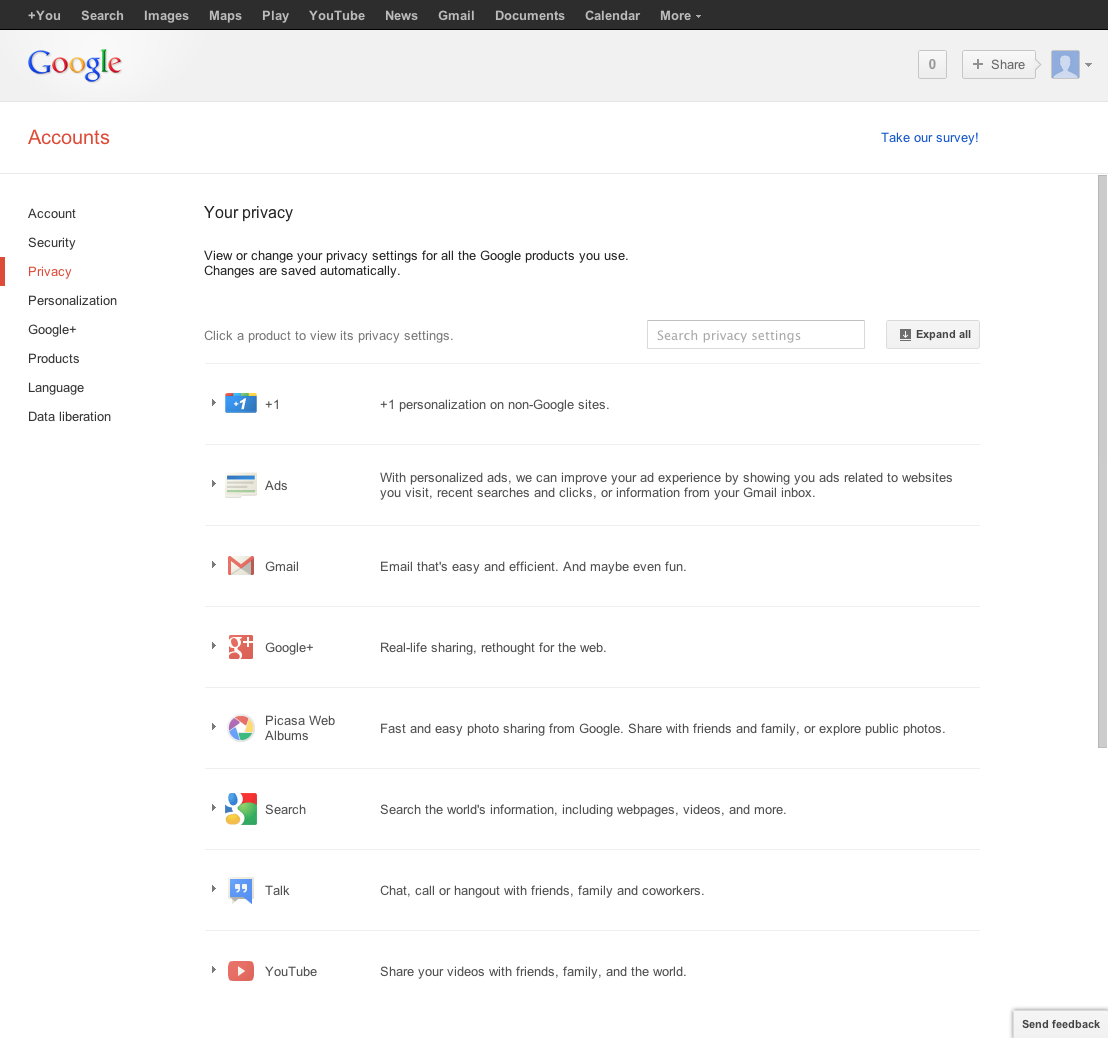
Task: Click the Talk chat bubble icon
Action: pyautogui.click(x=240, y=890)
